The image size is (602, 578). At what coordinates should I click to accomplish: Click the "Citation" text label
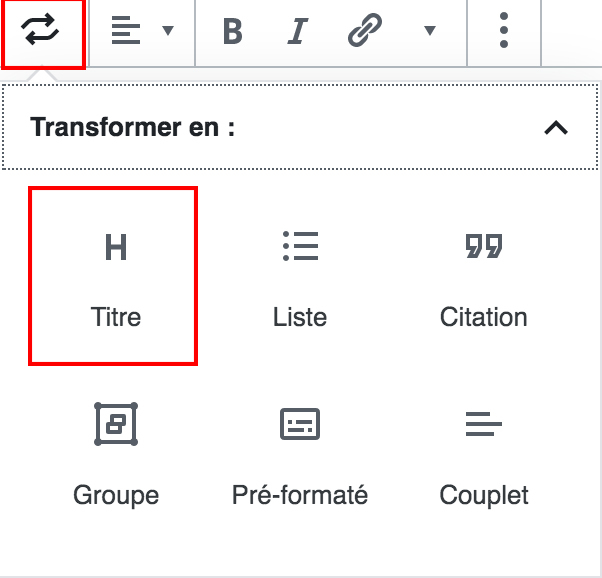click(484, 318)
